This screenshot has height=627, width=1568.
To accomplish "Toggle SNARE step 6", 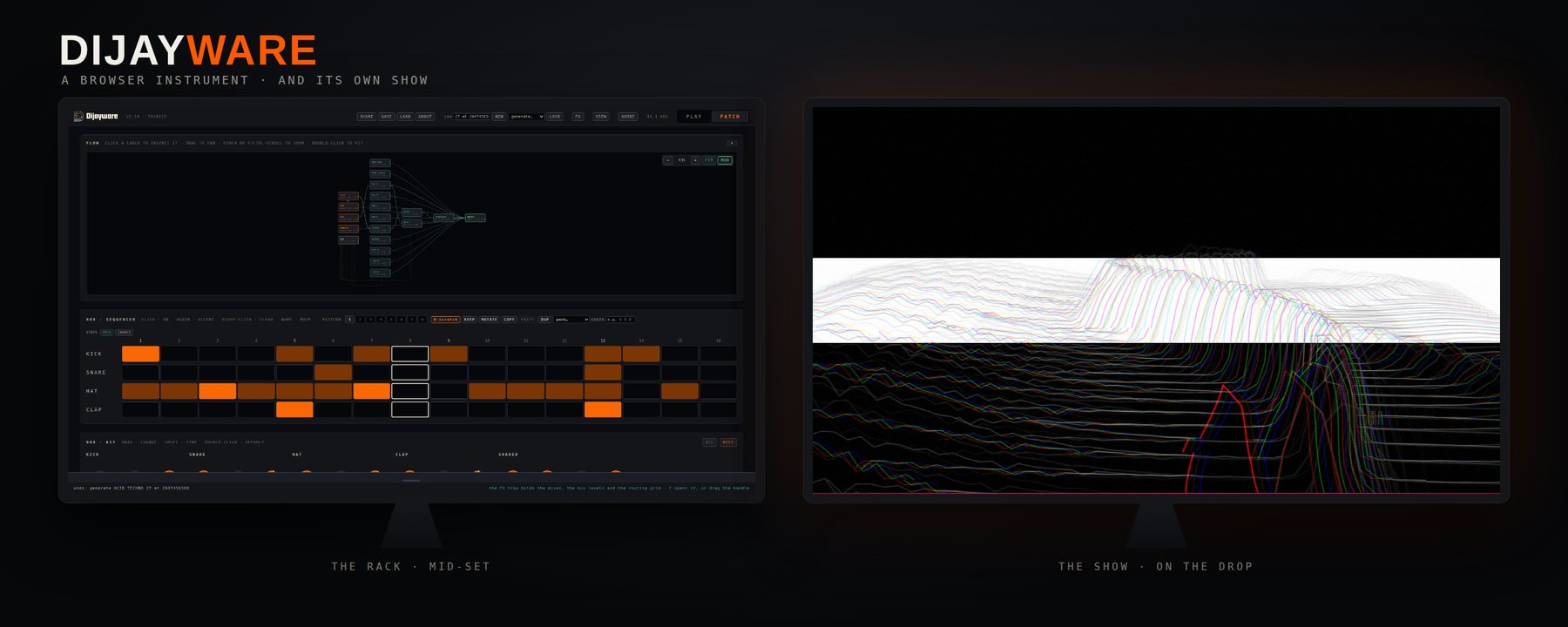I will point(333,373).
